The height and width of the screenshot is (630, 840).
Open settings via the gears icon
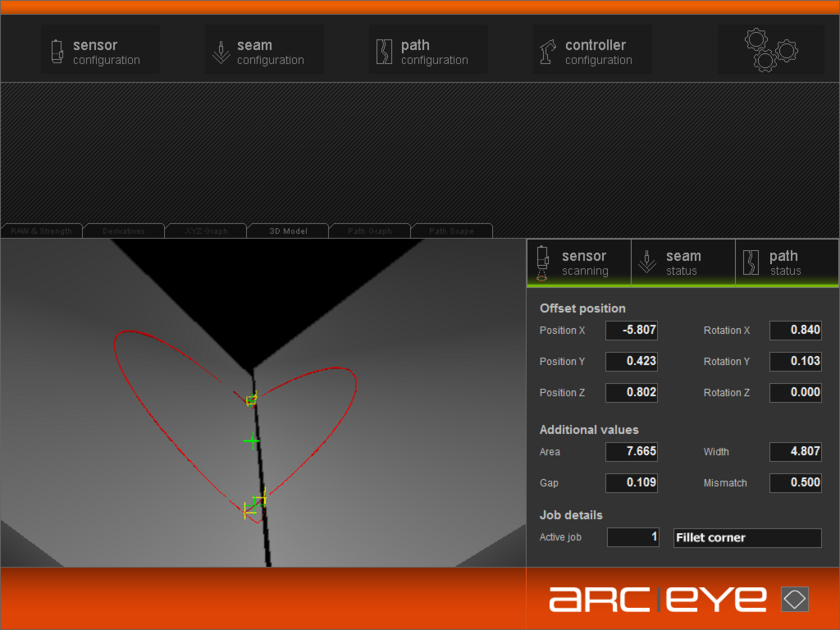[770, 48]
